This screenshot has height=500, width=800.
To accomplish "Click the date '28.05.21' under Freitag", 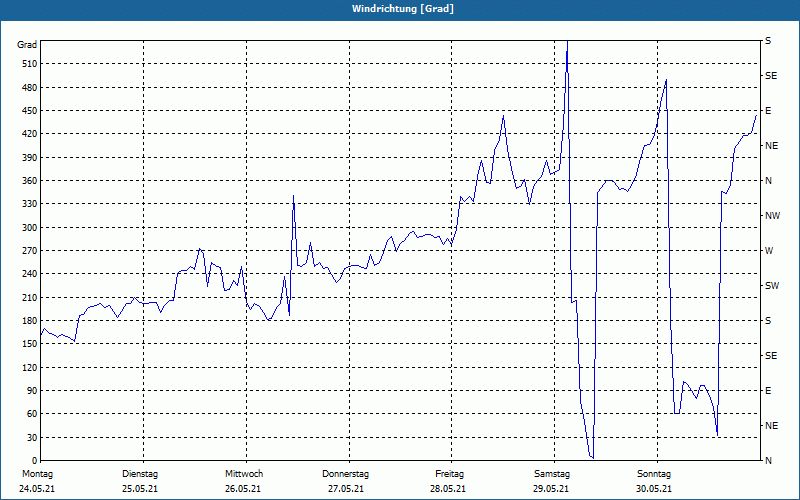I will (x=448, y=489).
